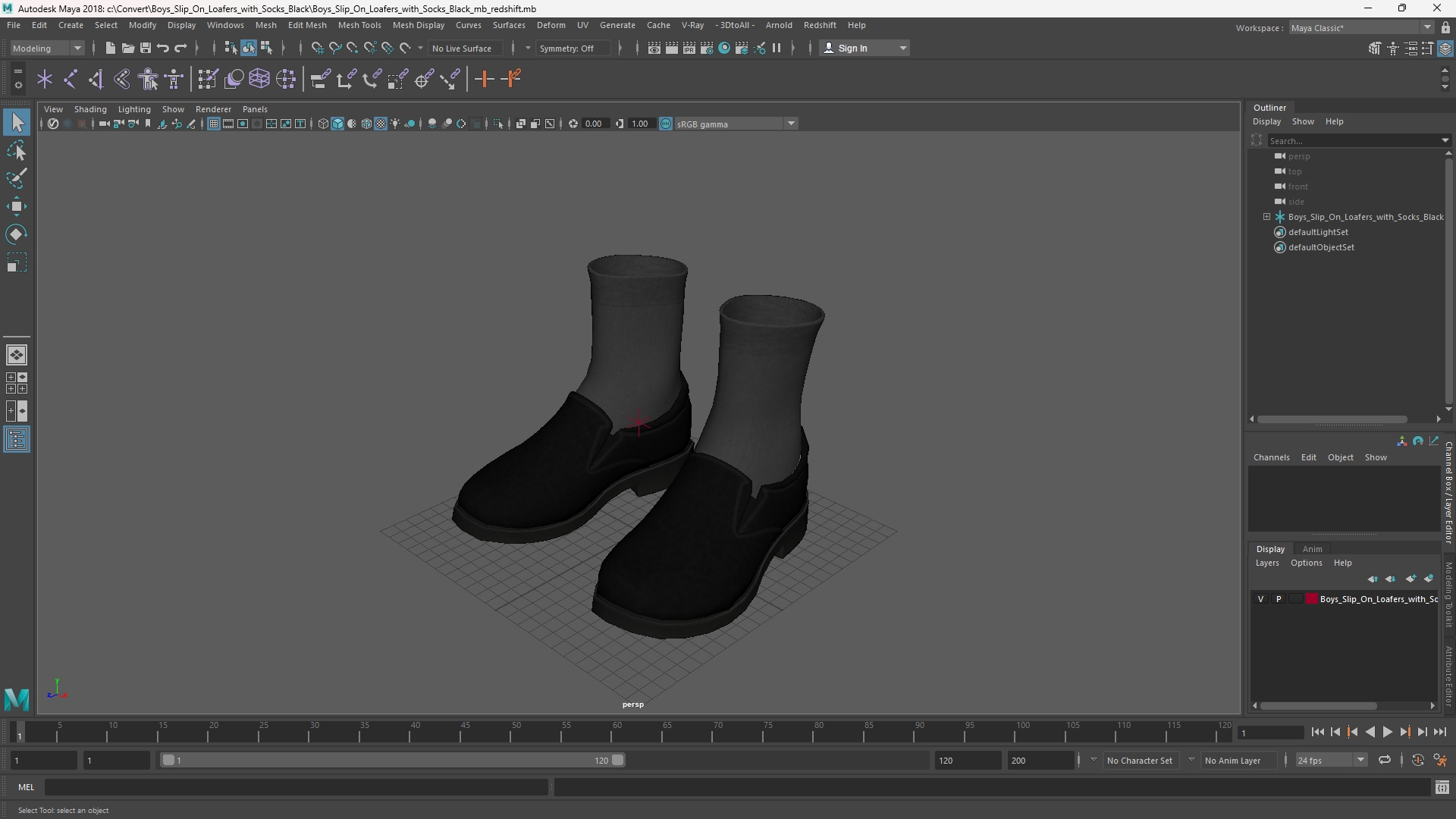Viewport: 1456px width, 819px height.
Task: Expand Boys_Slip_On_Loafers_with_Socks_Black node in Outliner
Action: pyautogui.click(x=1266, y=217)
